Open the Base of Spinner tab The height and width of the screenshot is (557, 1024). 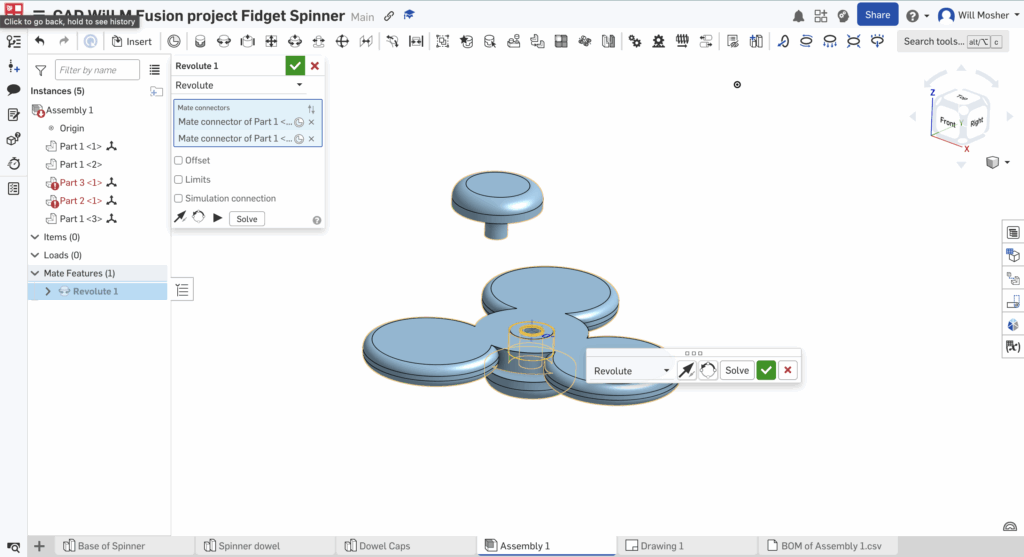pos(111,546)
